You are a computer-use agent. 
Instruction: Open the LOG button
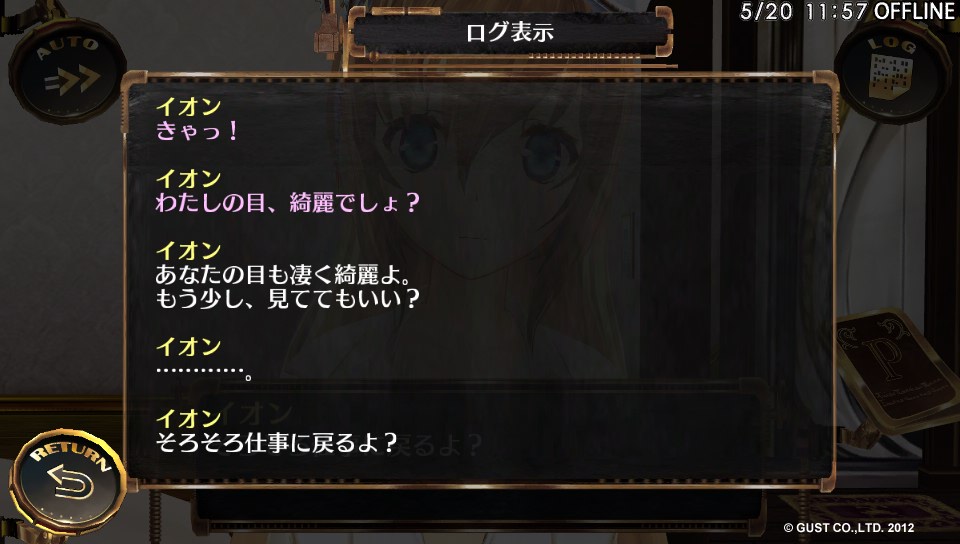tap(891, 70)
